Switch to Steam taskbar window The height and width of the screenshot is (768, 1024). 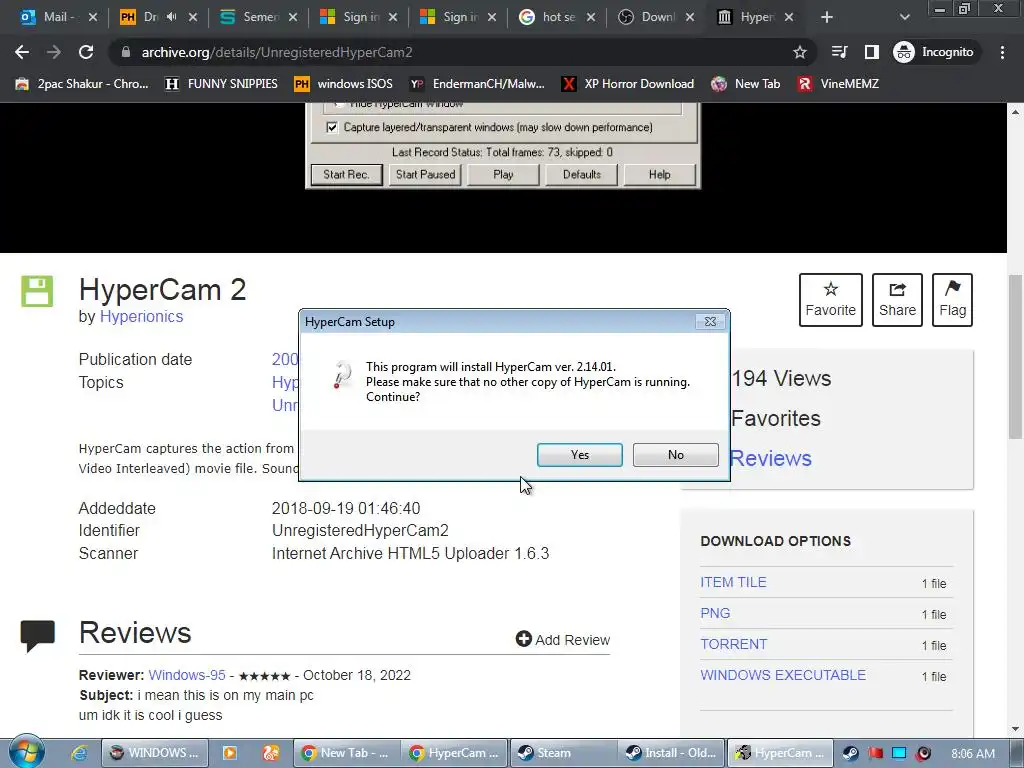point(563,753)
